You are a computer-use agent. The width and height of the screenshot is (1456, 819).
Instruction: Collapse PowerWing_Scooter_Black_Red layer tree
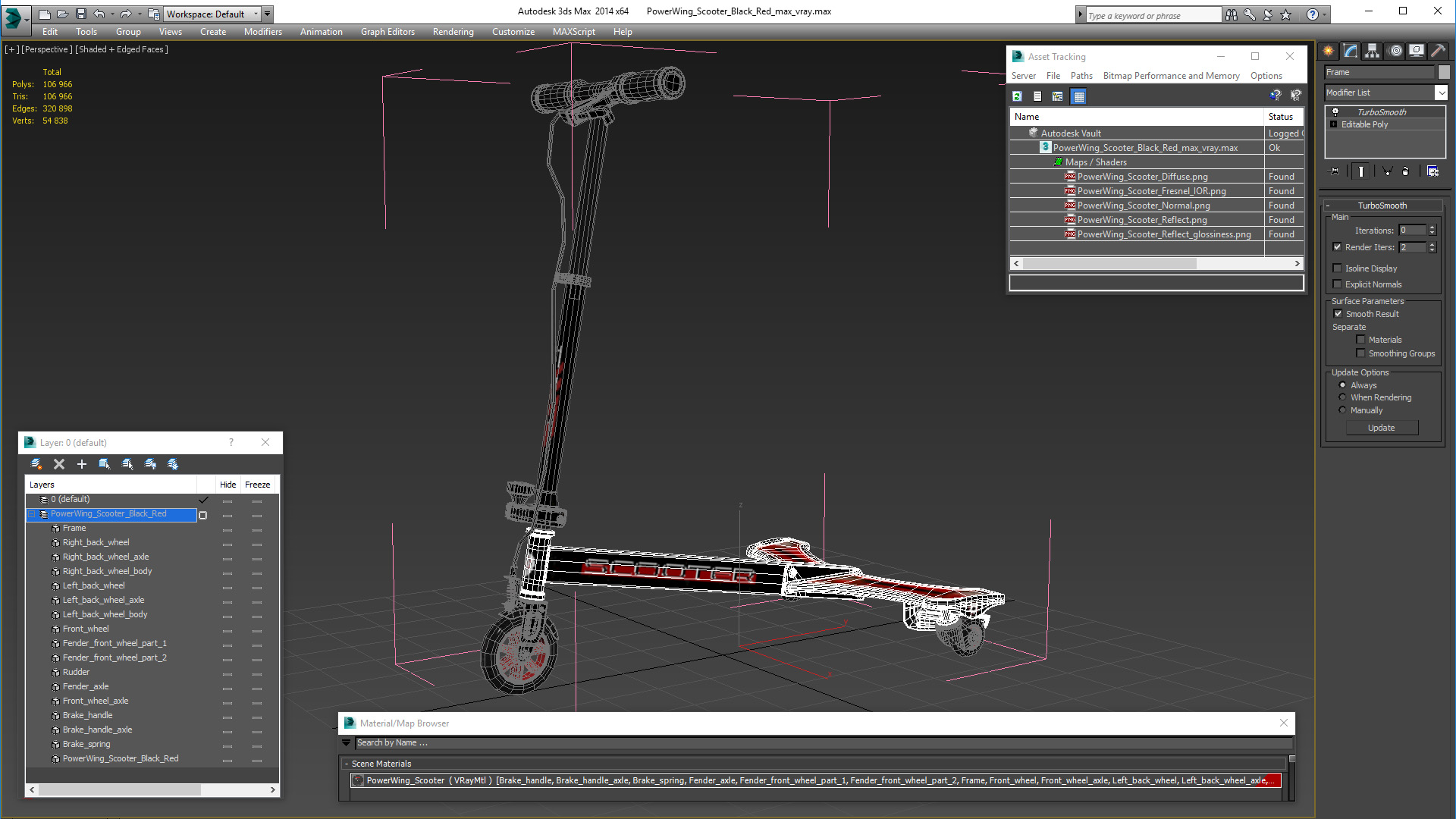point(33,514)
